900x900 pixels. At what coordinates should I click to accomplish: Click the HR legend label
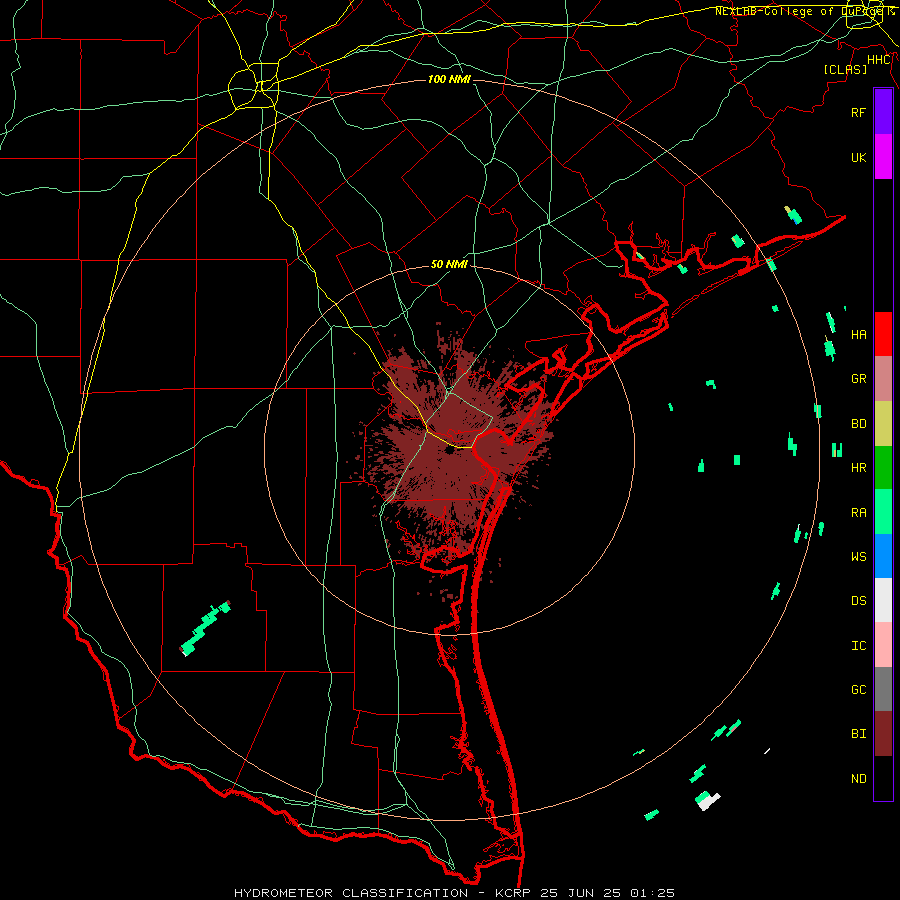pyautogui.click(x=858, y=468)
